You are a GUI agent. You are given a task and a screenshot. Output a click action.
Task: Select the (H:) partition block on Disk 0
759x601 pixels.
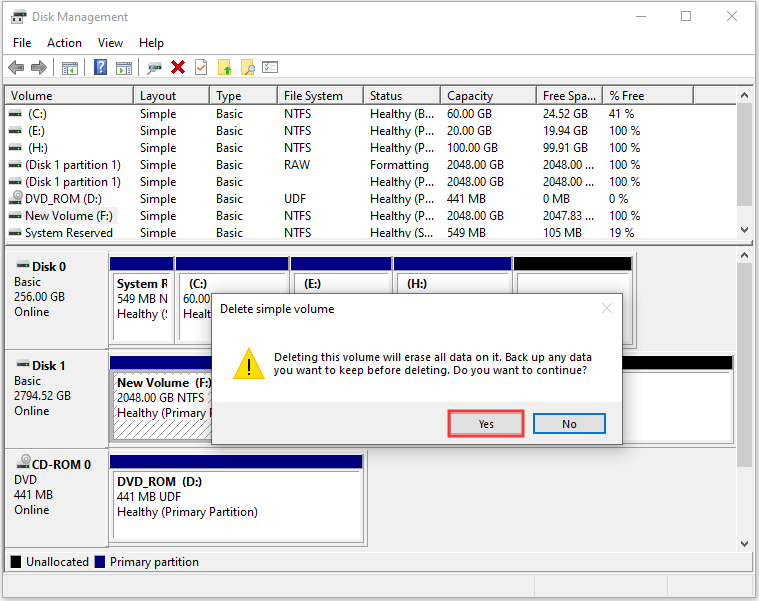tap(453, 275)
